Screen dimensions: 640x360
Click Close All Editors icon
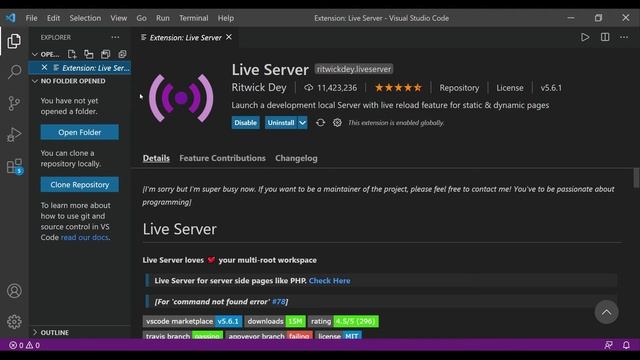coord(122,54)
